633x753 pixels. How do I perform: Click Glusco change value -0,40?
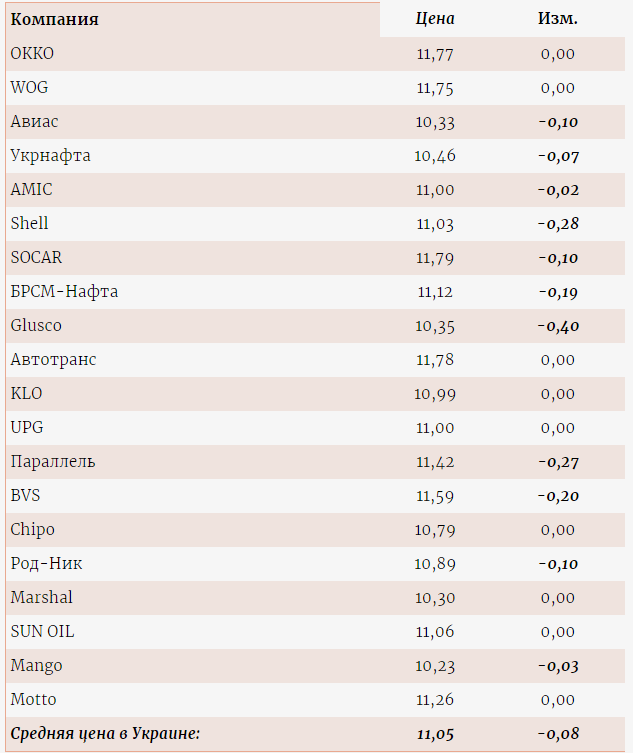coord(558,326)
